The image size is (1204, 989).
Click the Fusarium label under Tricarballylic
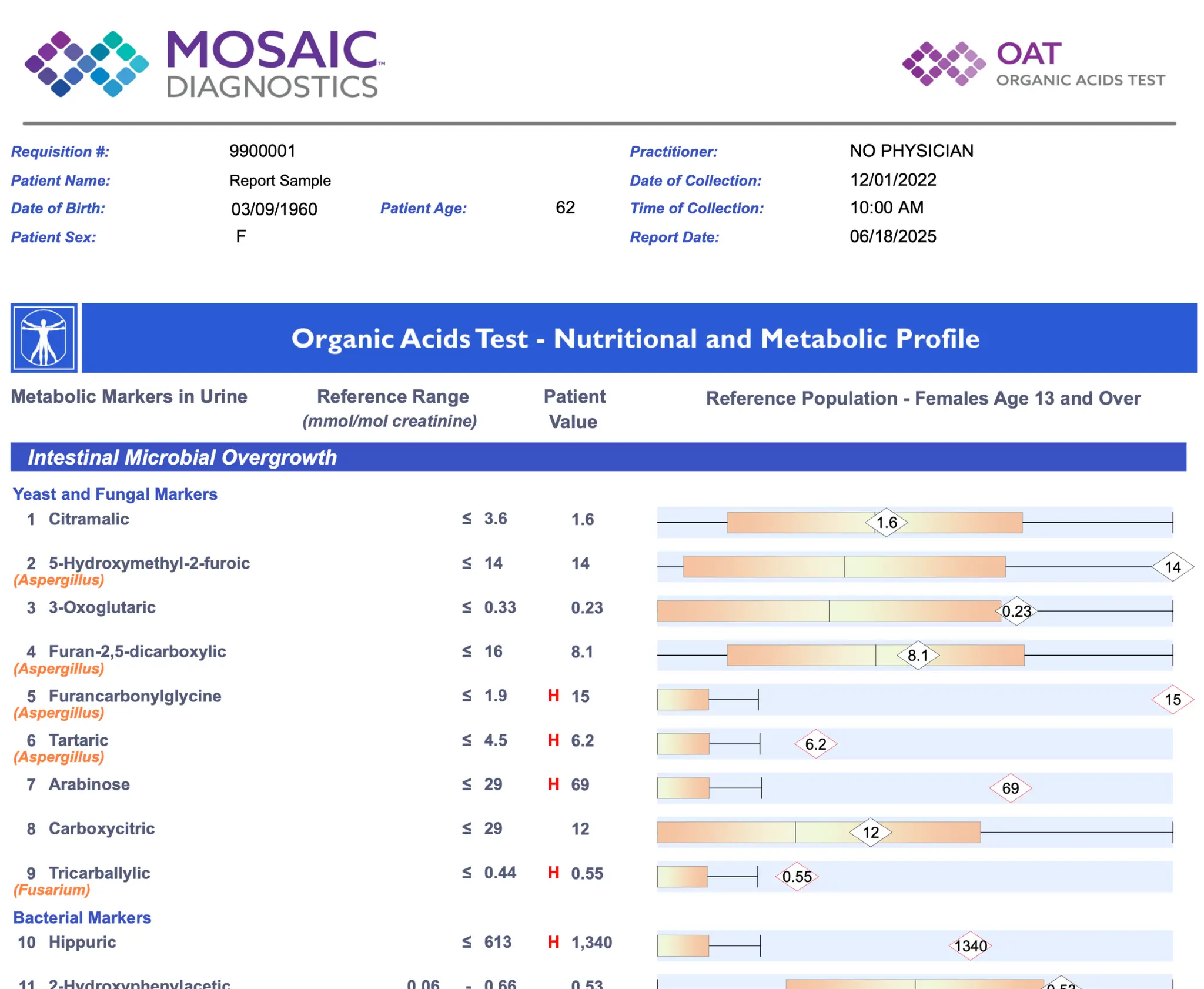pyautogui.click(x=52, y=890)
